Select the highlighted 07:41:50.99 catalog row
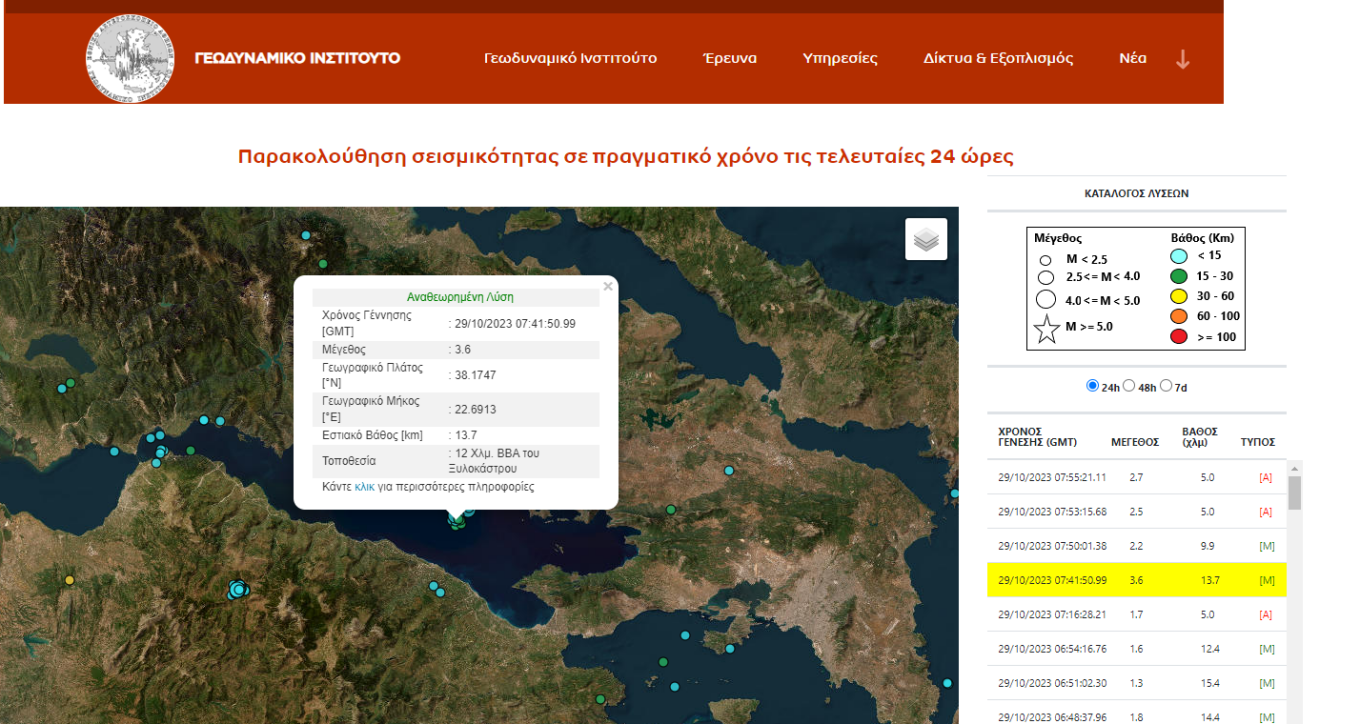1360x724 pixels. point(1137,580)
